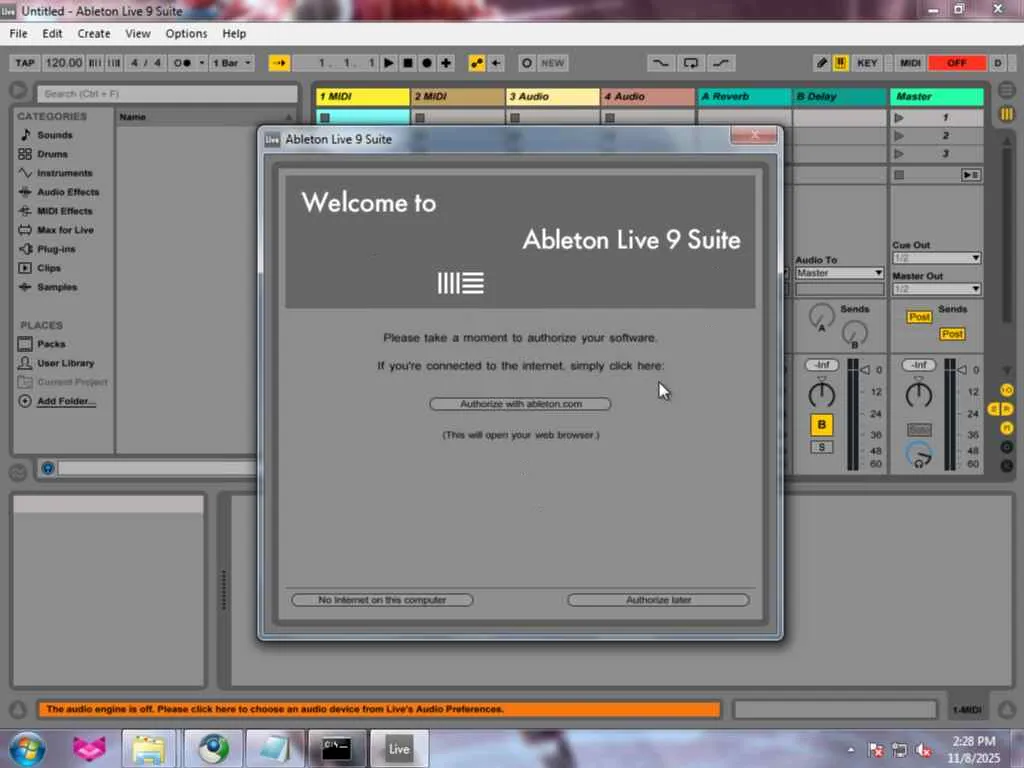This screenshot has width=1024, height=768.
Task: Toggle Draw Mode pencil icon
Action: tap(822, 63)
